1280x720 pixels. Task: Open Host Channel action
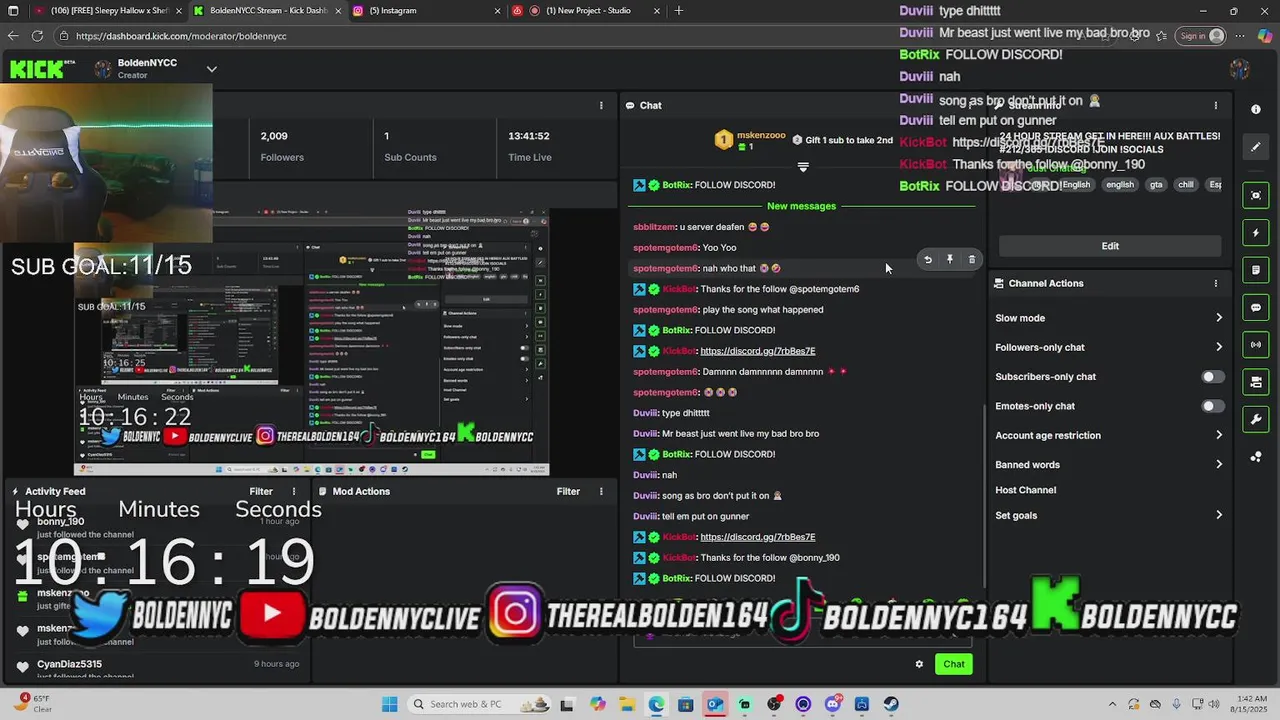click(x=1026, y=490)
